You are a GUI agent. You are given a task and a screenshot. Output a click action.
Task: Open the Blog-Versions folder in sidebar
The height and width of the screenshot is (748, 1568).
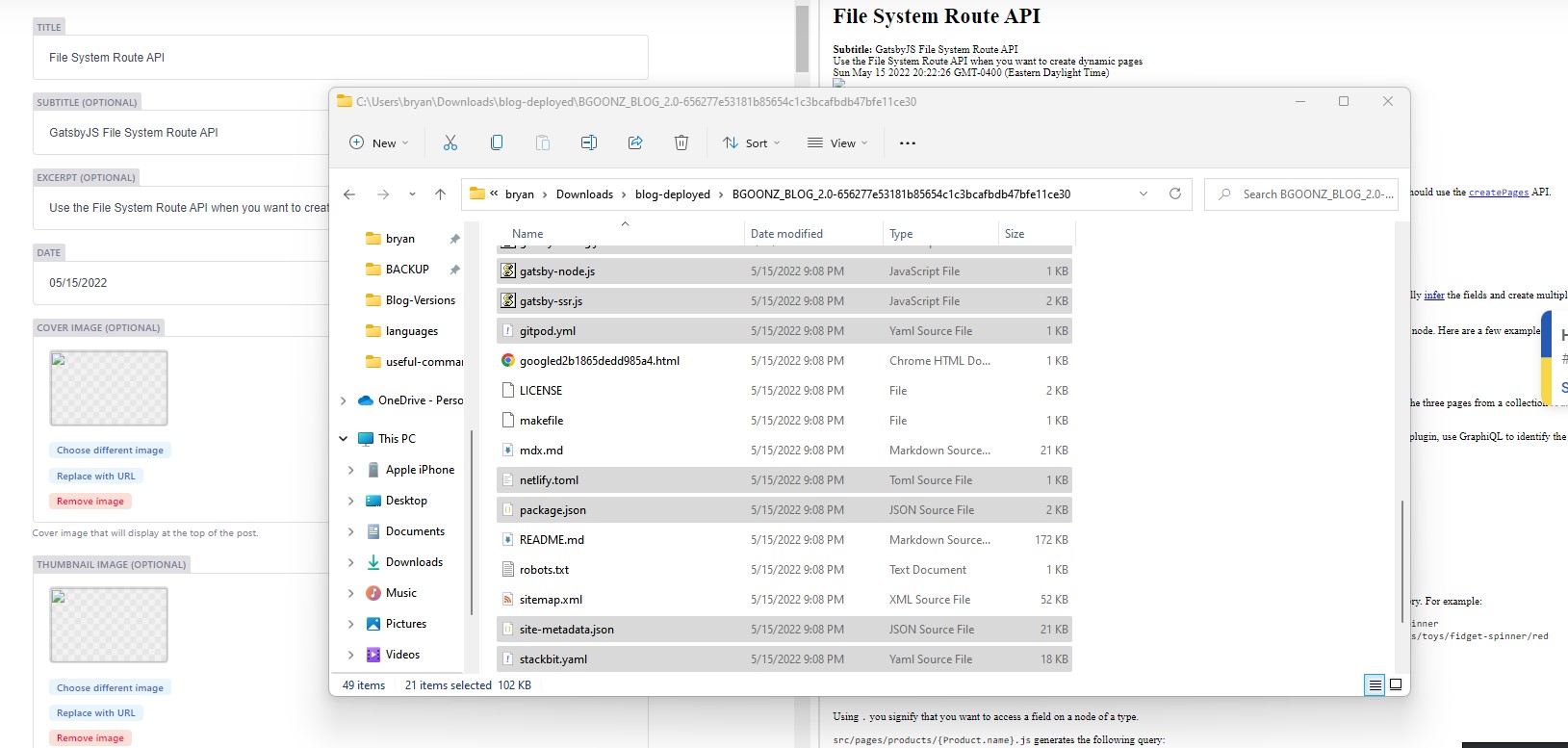(410, 300)
